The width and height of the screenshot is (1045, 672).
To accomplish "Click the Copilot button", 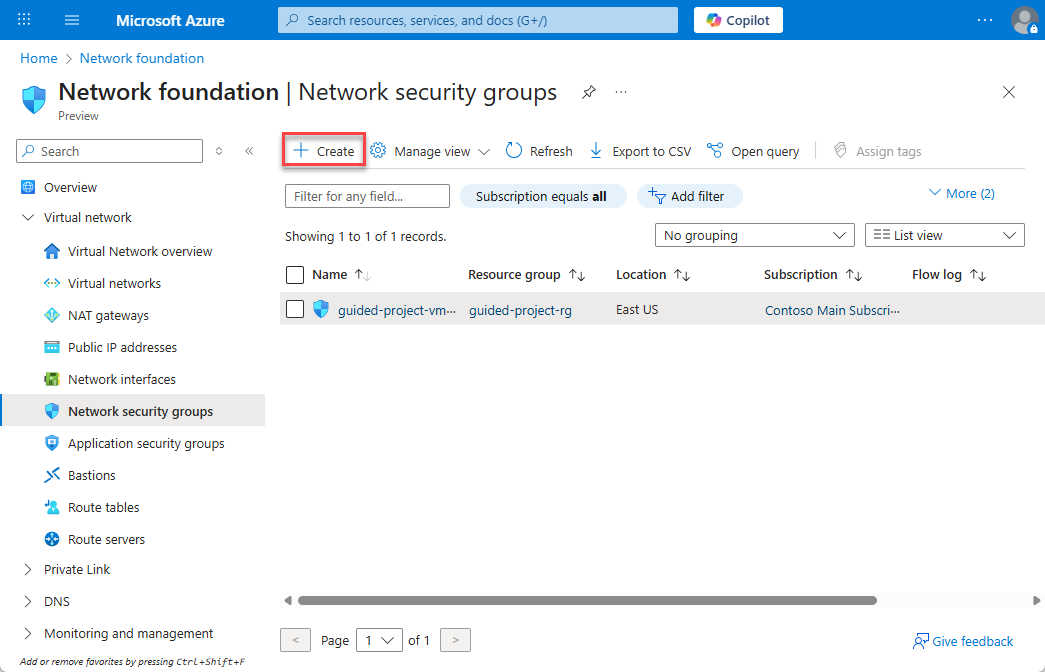I will point(738,20).
